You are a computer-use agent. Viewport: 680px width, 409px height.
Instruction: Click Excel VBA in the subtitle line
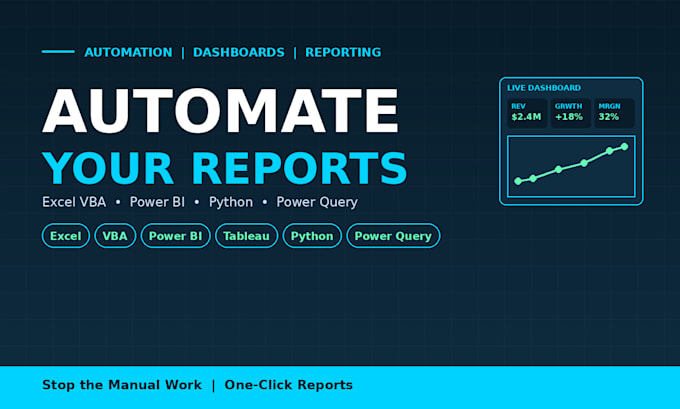74,202
